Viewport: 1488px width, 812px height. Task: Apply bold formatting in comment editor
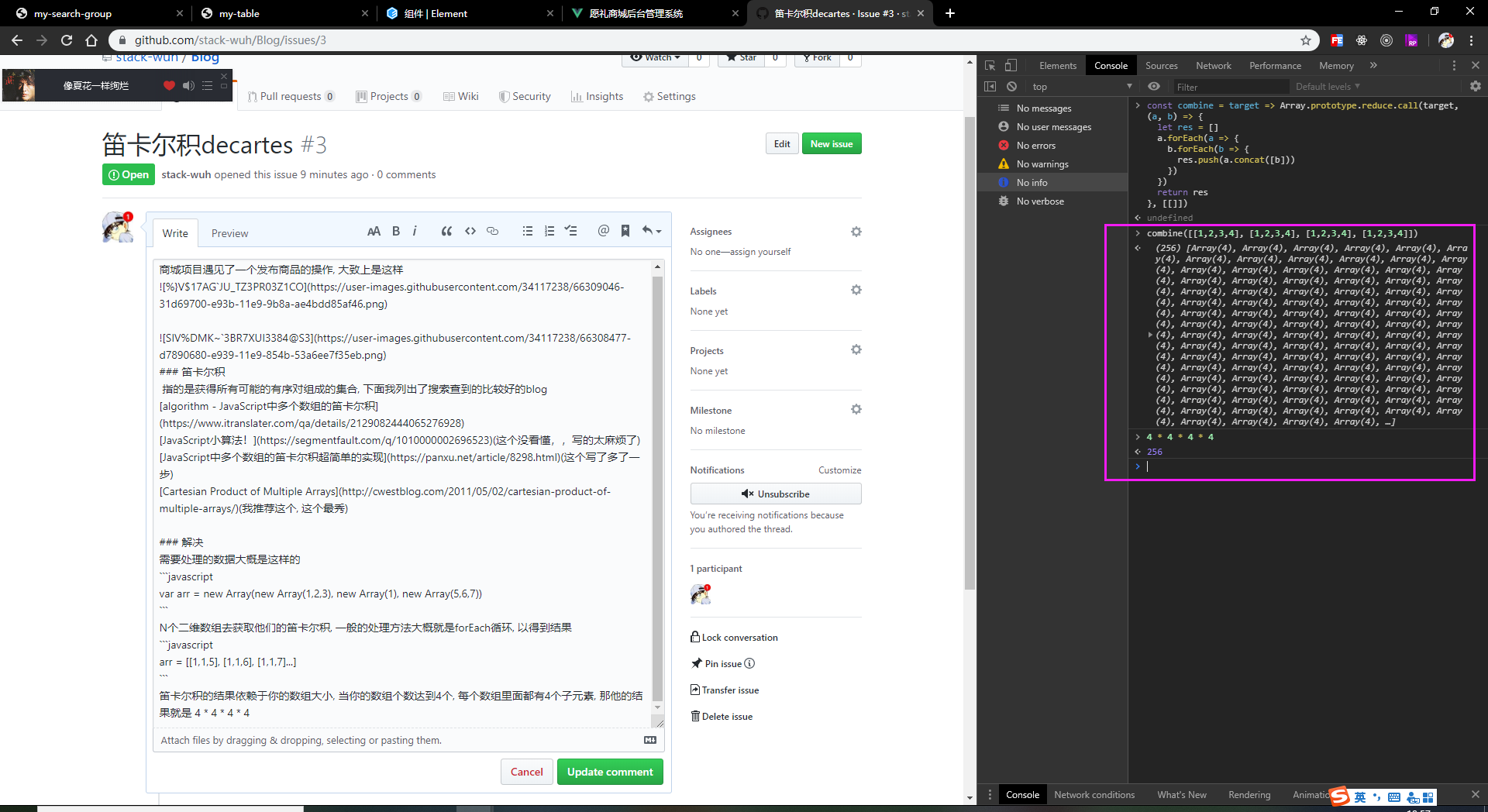pyautogui.click(x=396, y=231)
